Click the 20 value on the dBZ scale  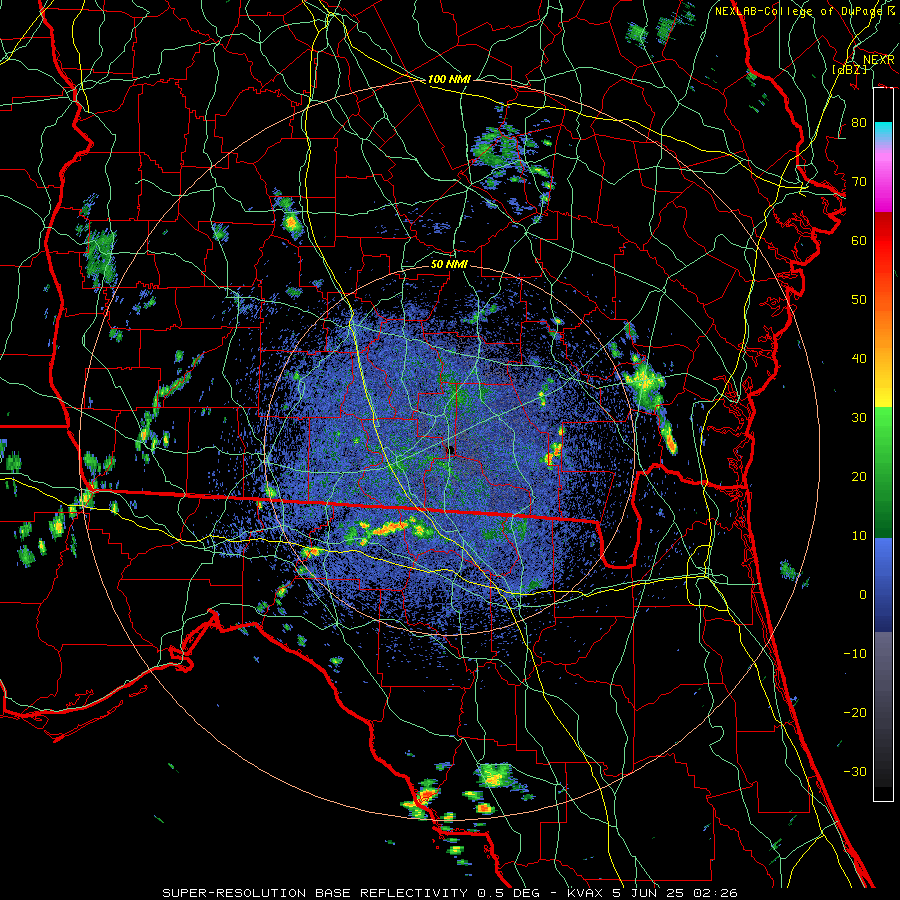pos(859,477)
